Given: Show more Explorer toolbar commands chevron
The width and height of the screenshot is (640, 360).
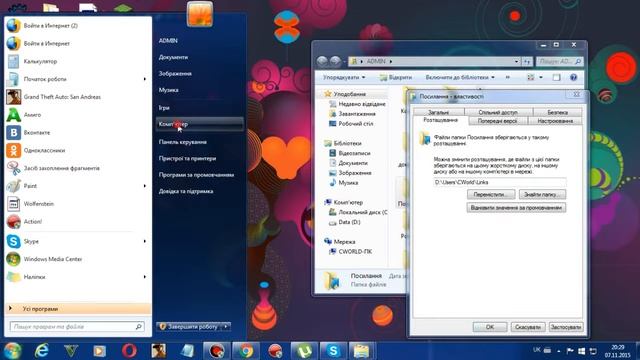Looking at the screenshot, I should pos(507,77).
